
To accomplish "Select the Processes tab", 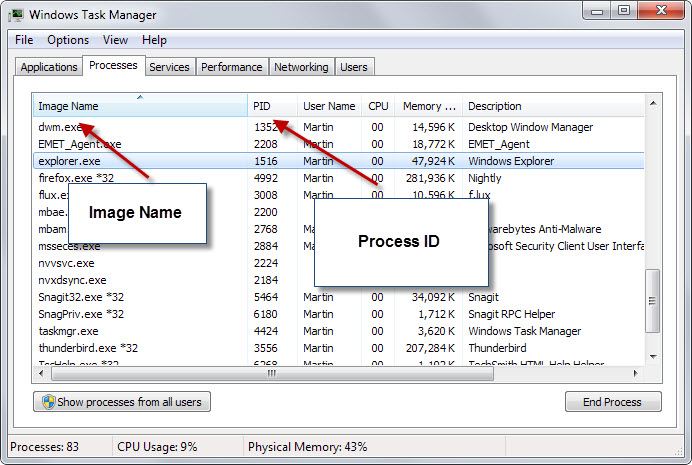I will [113, 65].
